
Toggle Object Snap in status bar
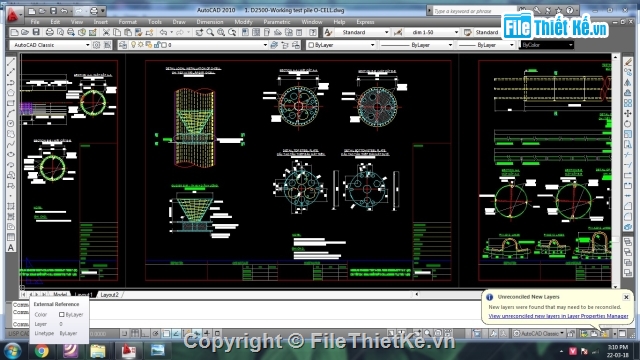pos(166,333)
